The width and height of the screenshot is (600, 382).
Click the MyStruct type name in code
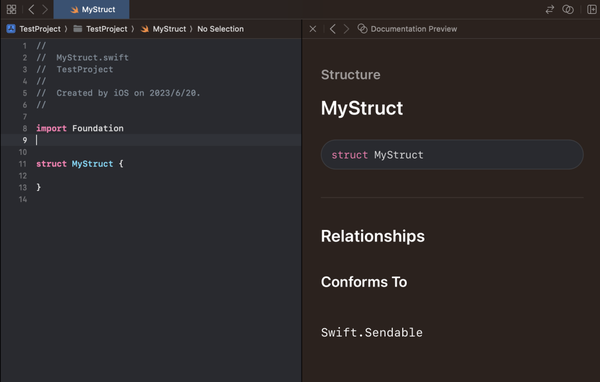coord(93,164)
